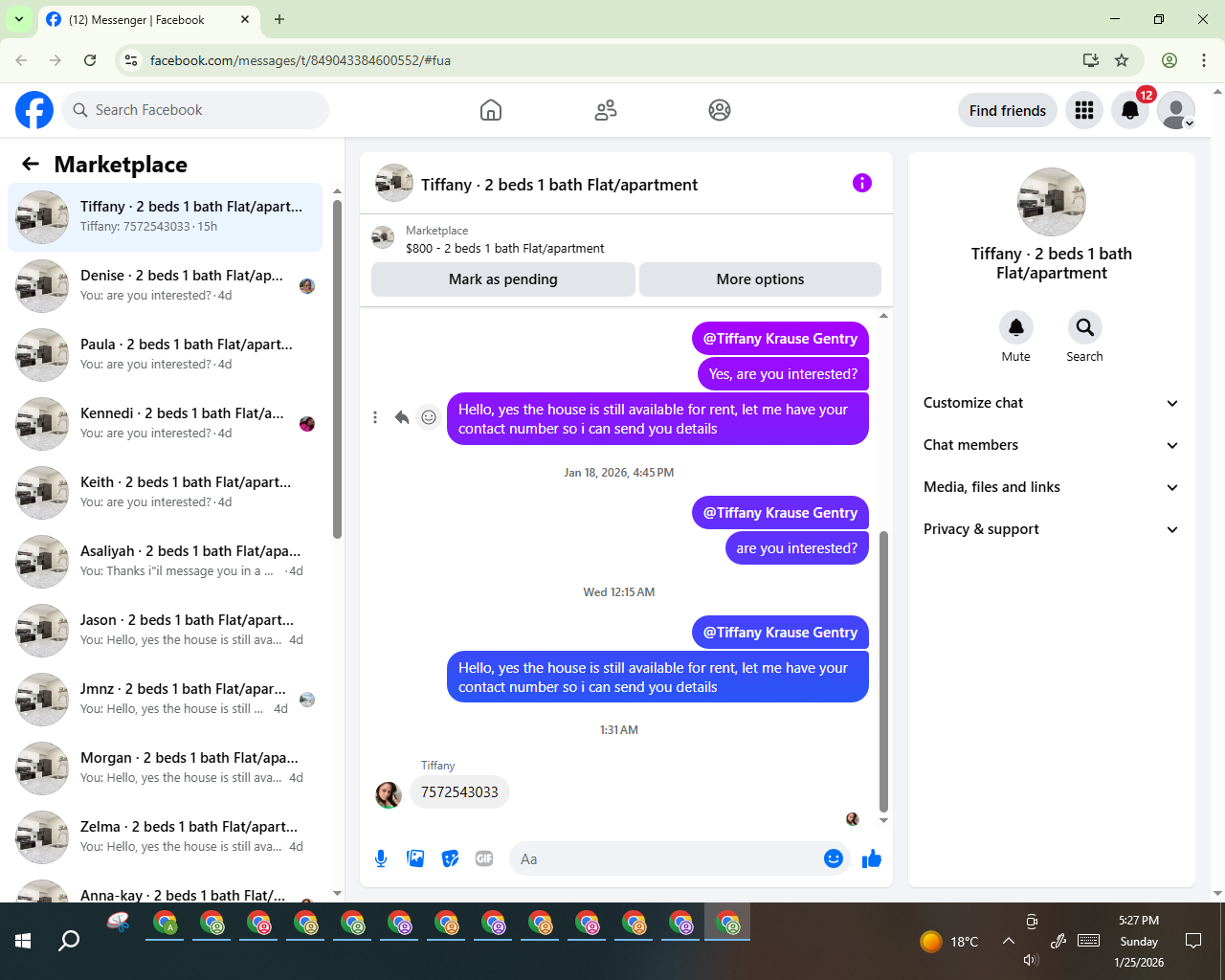Image resolution: width=1225 pixels, height=980 pixels.
Task: React to the message with emoji icon
Action: point(429,417)
